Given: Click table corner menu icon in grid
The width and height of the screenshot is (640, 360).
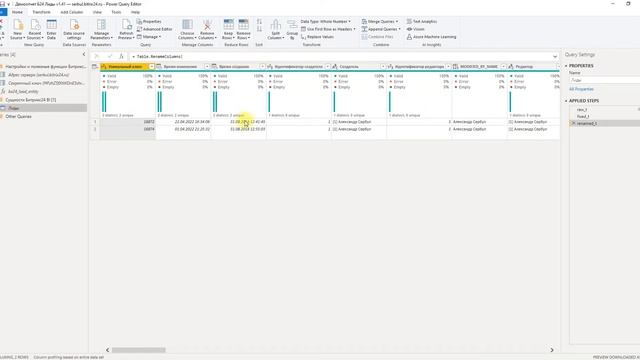Looking at the screenshot, I should click(x=95, y=67).
